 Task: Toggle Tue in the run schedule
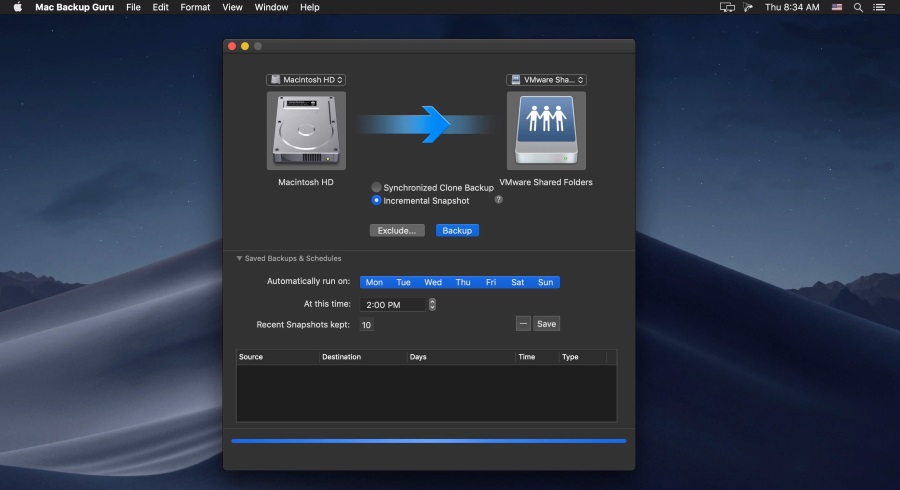(x=404, y=282)
